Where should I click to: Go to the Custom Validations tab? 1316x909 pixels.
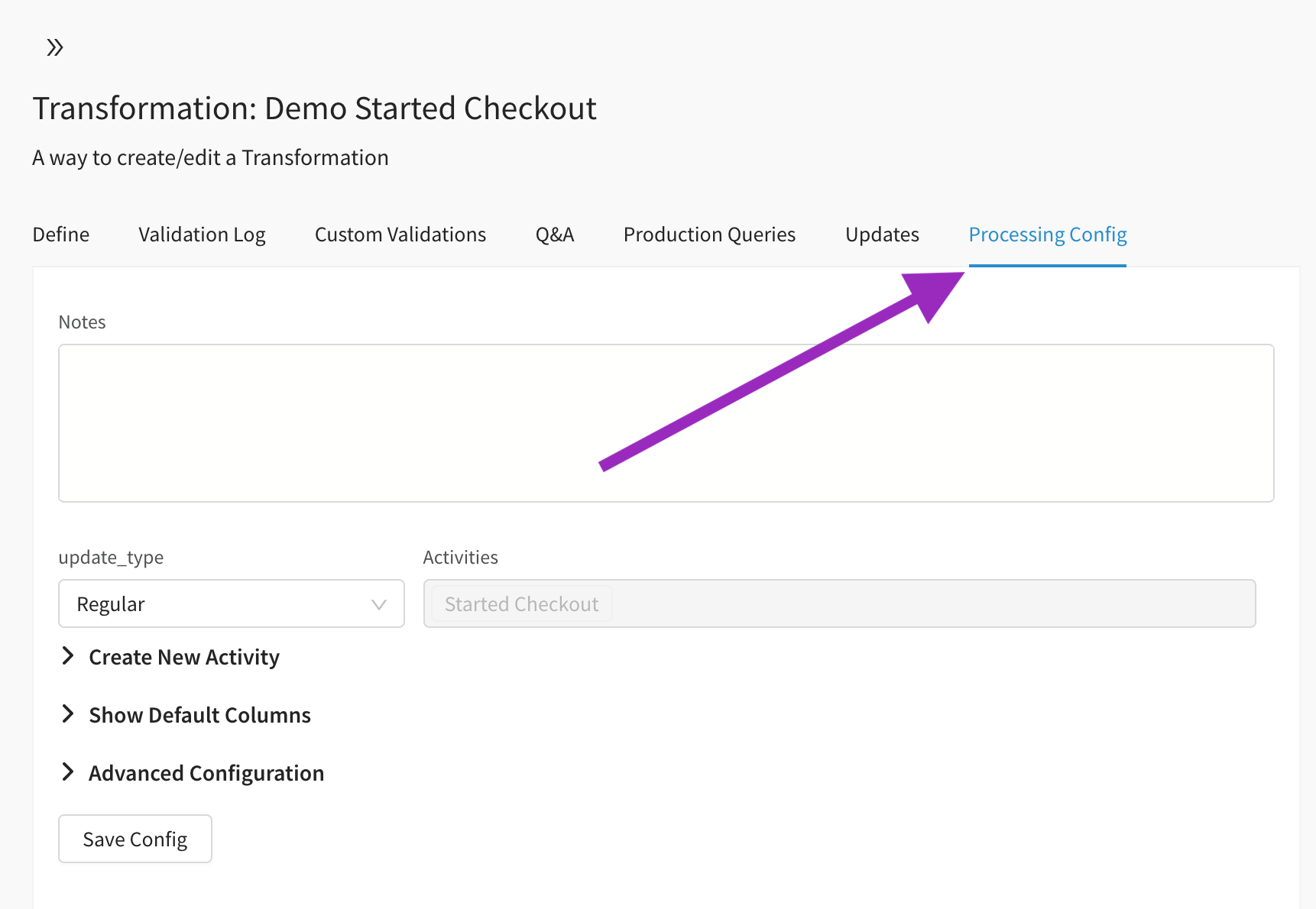coord(400,235)
